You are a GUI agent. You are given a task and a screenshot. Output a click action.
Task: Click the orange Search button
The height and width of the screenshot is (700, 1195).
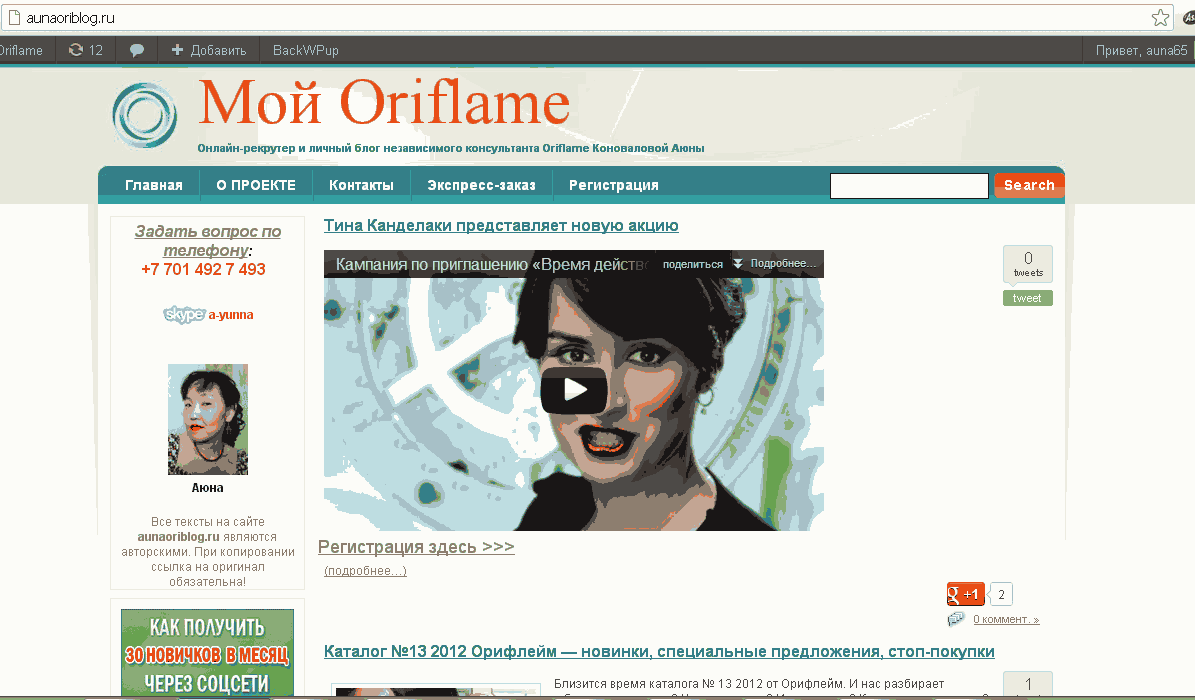tap(1029, 185)
